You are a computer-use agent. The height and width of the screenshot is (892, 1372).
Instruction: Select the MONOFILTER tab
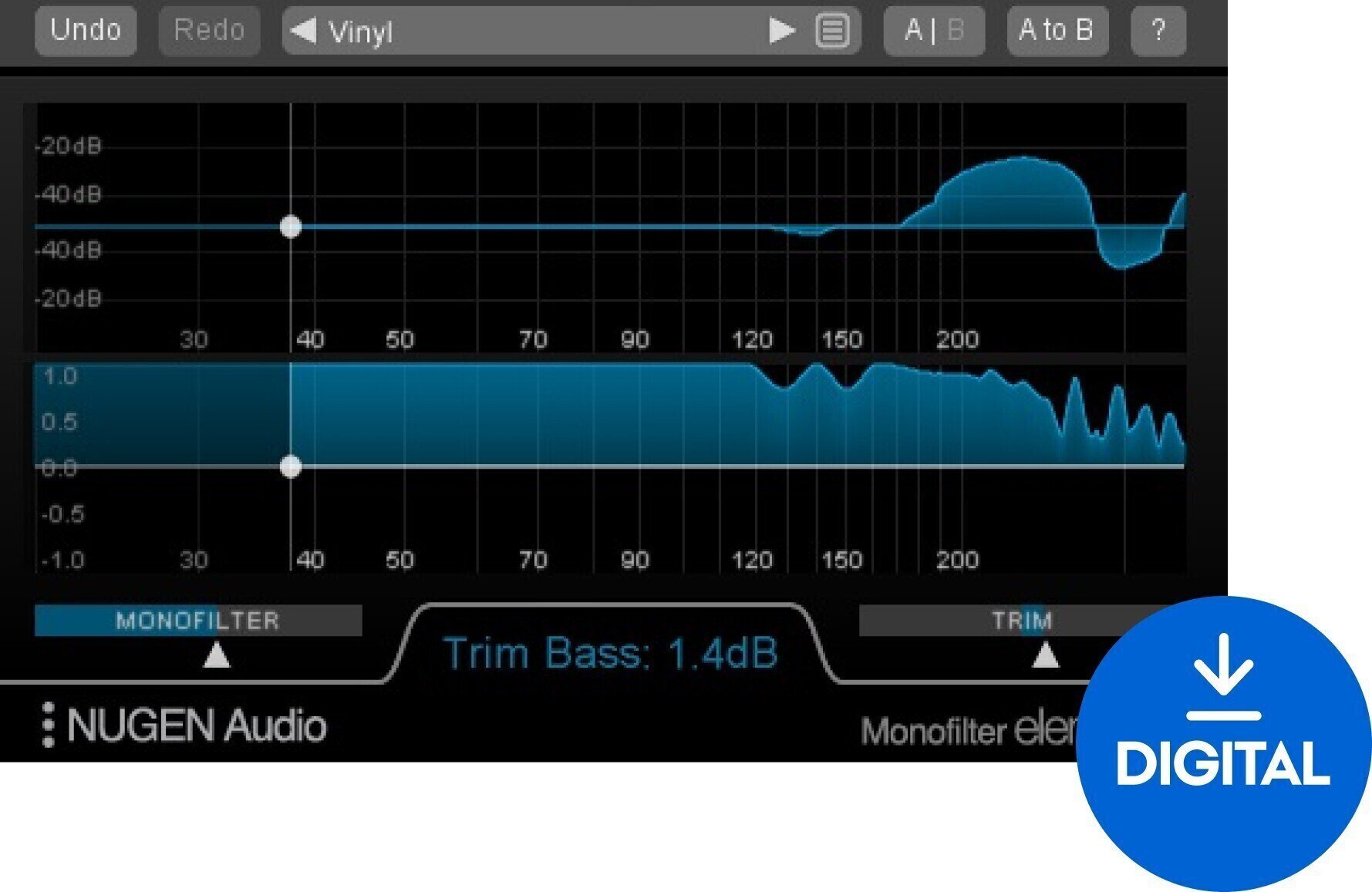[197, 621]
